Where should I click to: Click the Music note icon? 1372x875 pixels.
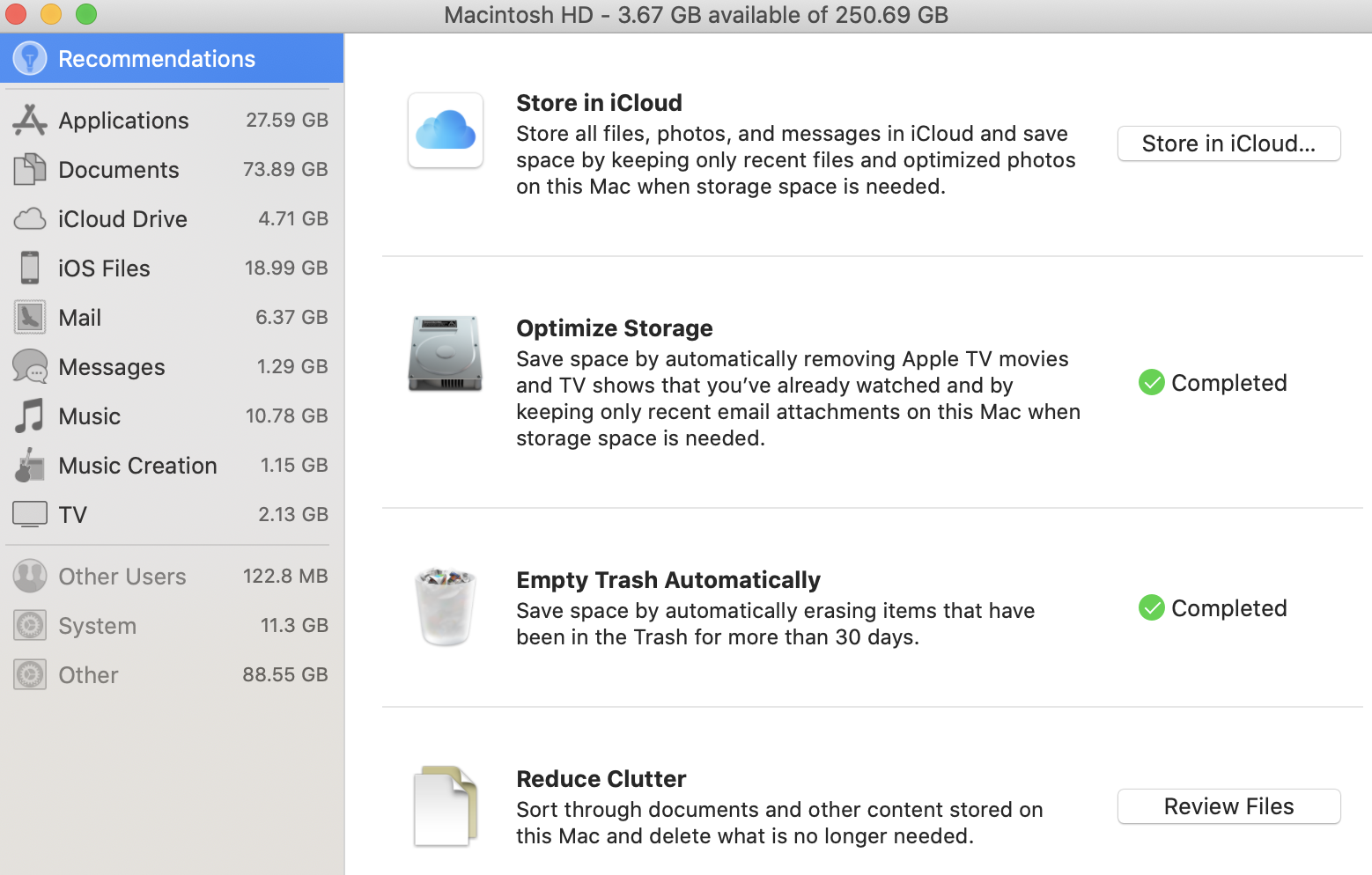30,415
